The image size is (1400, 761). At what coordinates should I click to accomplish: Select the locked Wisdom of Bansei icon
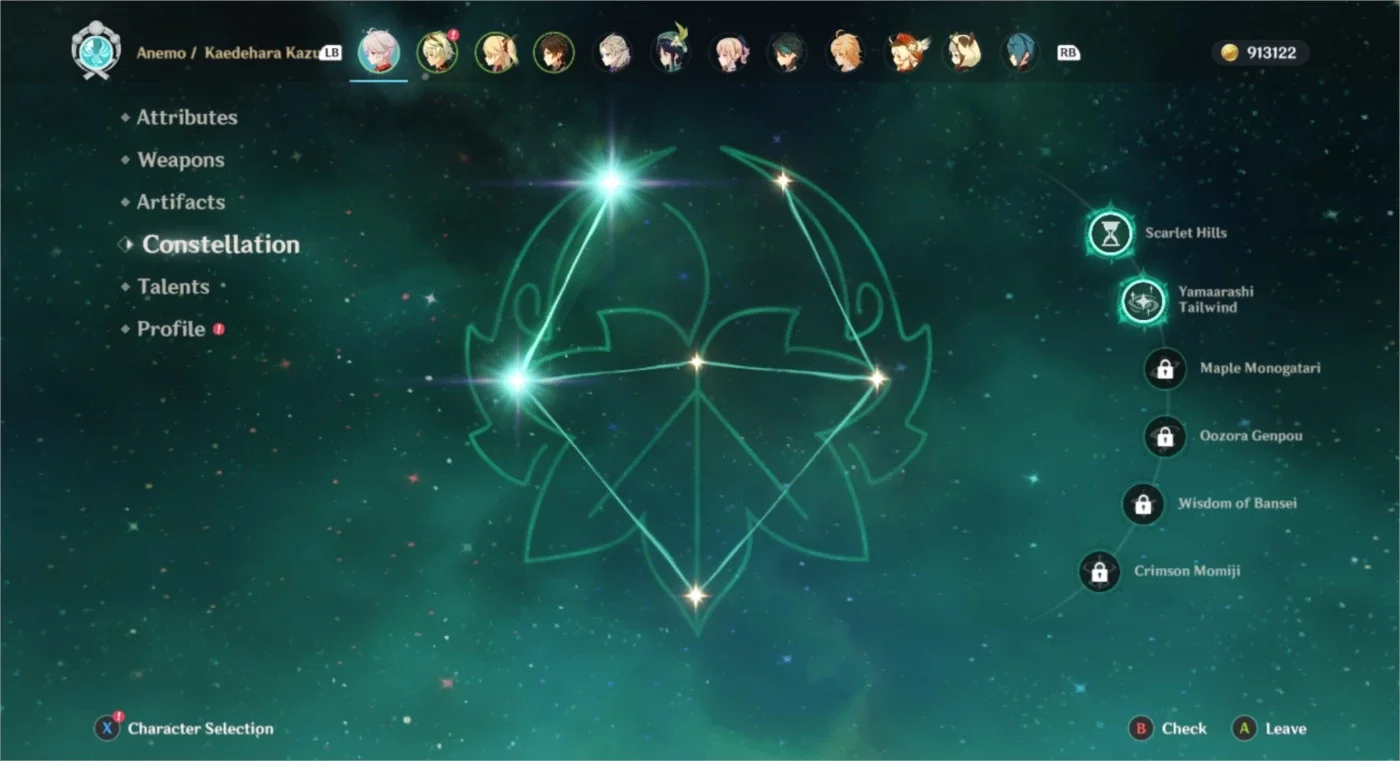[x=1143, y=504]
